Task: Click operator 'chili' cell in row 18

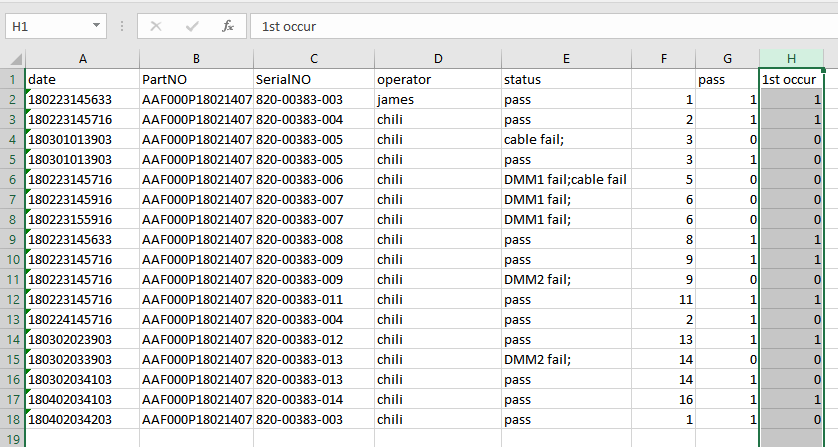Action: pyautogui.click(x=438, y=419)
